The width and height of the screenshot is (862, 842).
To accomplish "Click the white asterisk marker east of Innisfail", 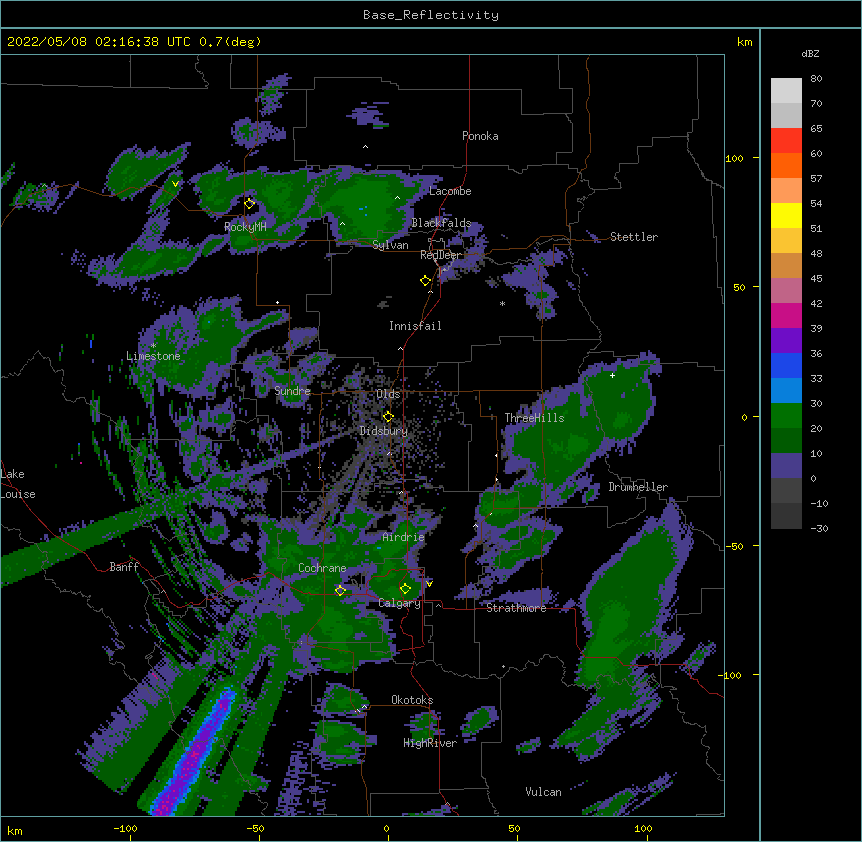I will [x=502, y=303].
